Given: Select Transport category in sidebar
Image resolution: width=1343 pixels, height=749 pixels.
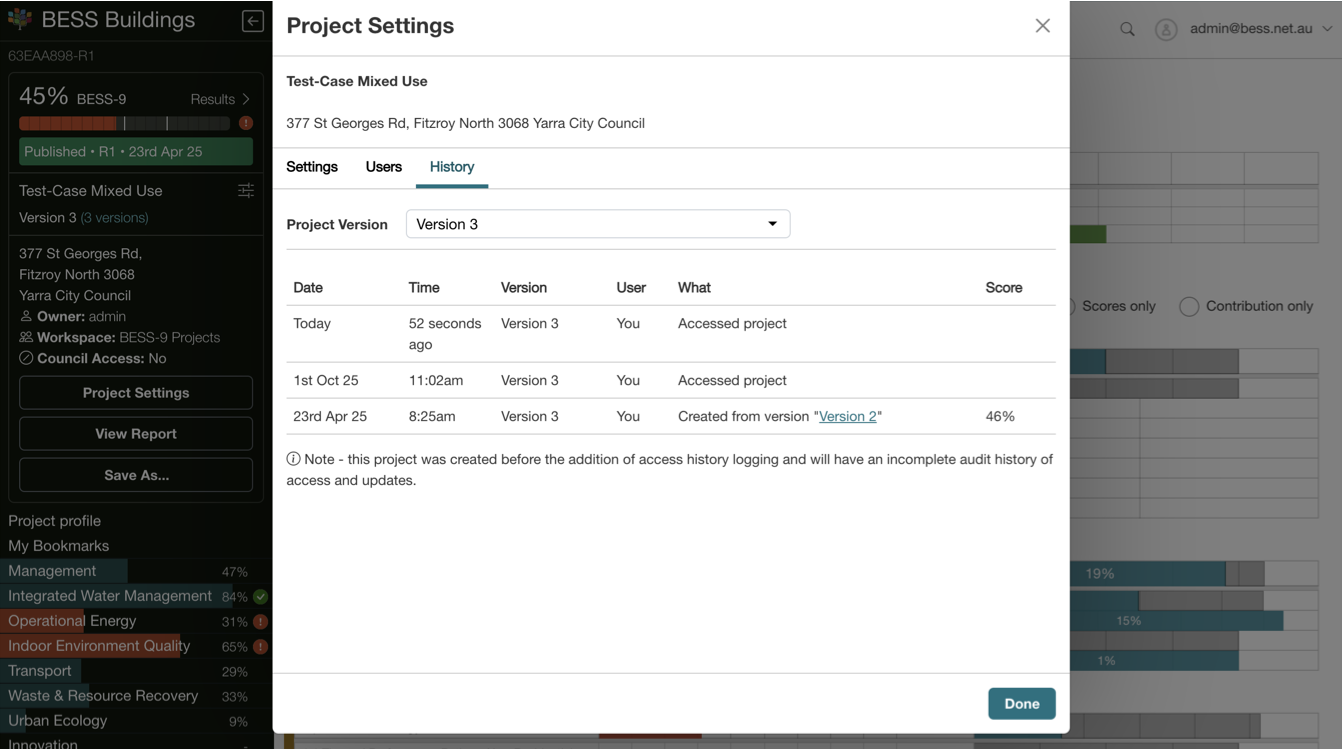Looking at the screenshot, I should click(x=40, y=671).
